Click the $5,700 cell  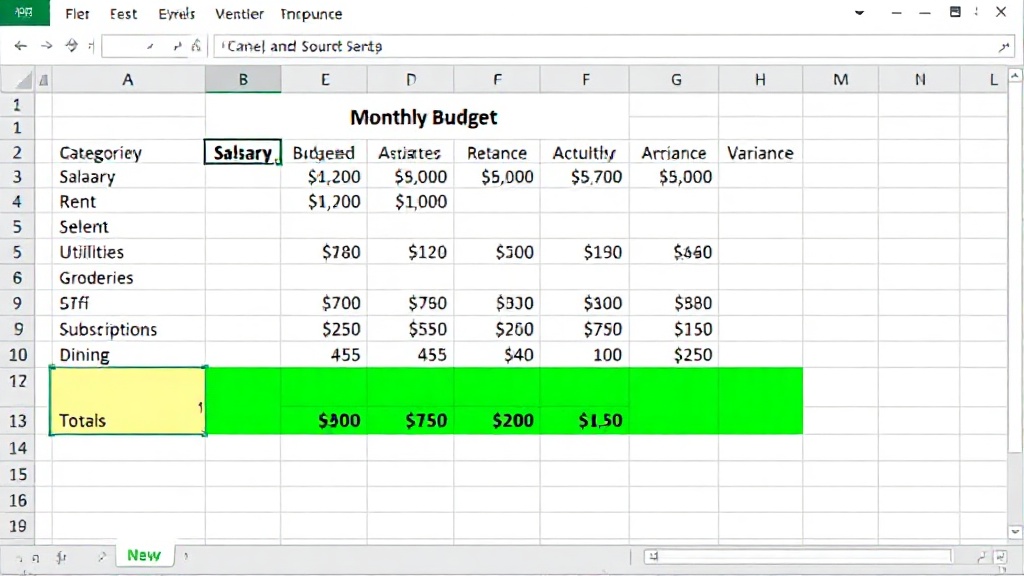(584, 177)
